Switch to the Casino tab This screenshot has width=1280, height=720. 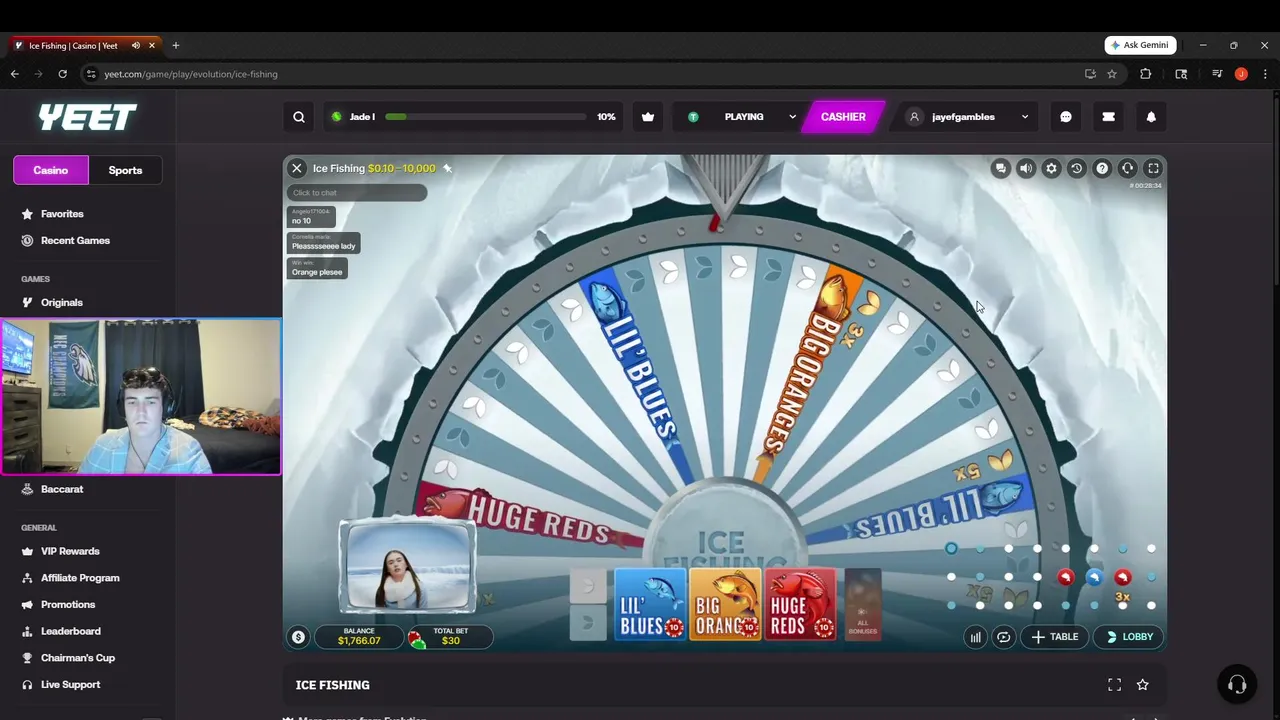(51, 170)
